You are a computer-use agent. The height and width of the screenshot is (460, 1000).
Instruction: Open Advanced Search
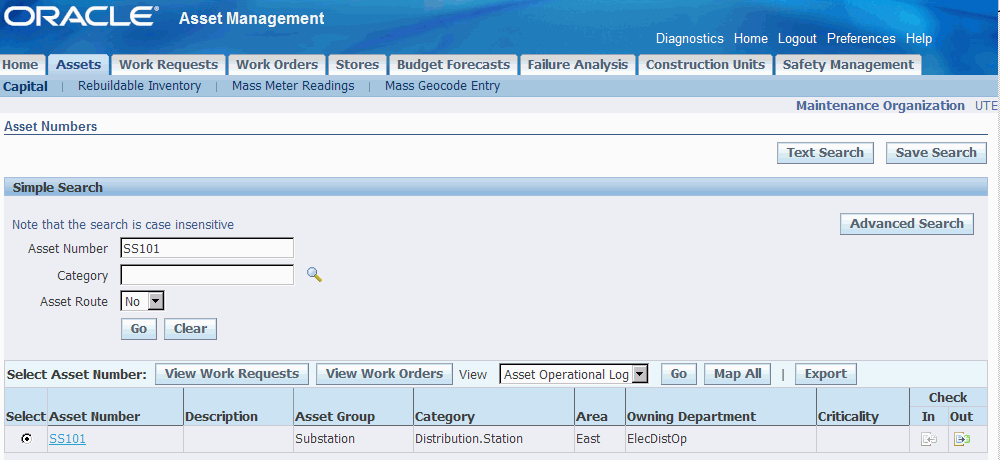point(907,224)
